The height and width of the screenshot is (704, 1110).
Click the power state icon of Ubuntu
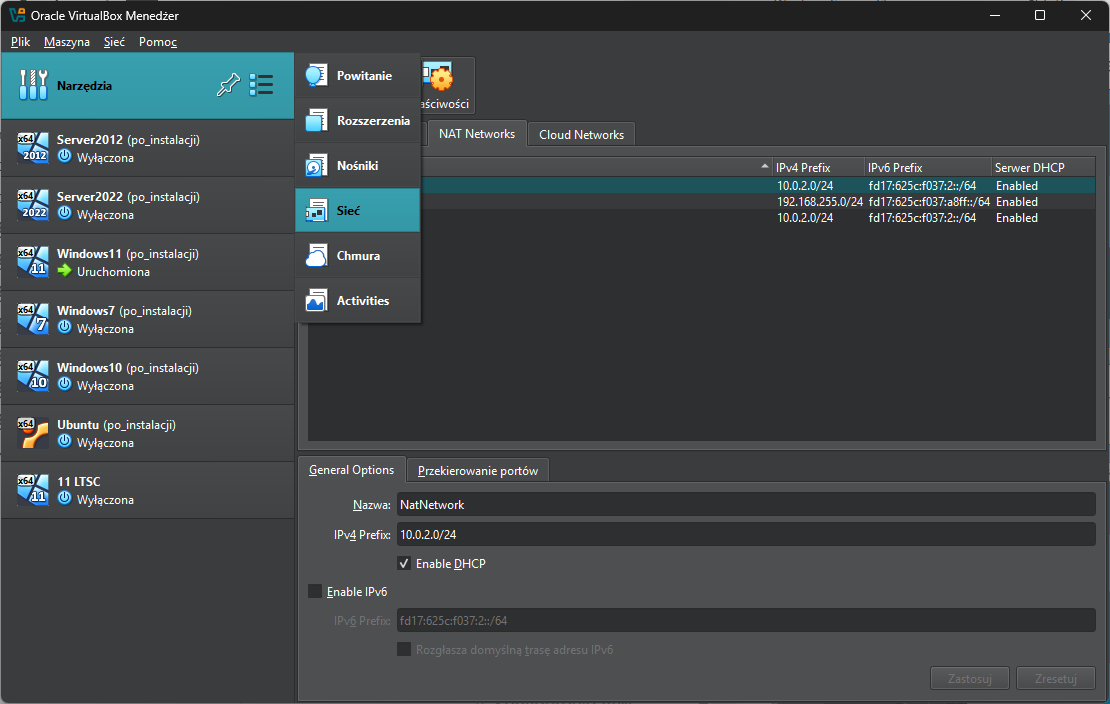[x=64, y=441]
